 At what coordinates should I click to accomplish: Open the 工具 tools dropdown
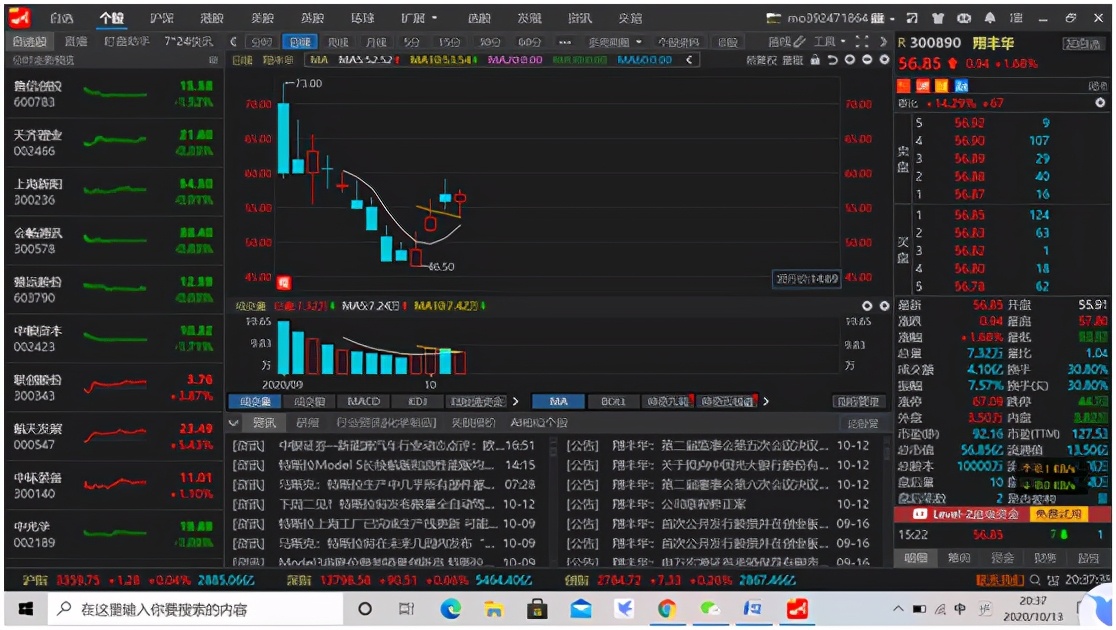tap(829, 42)
